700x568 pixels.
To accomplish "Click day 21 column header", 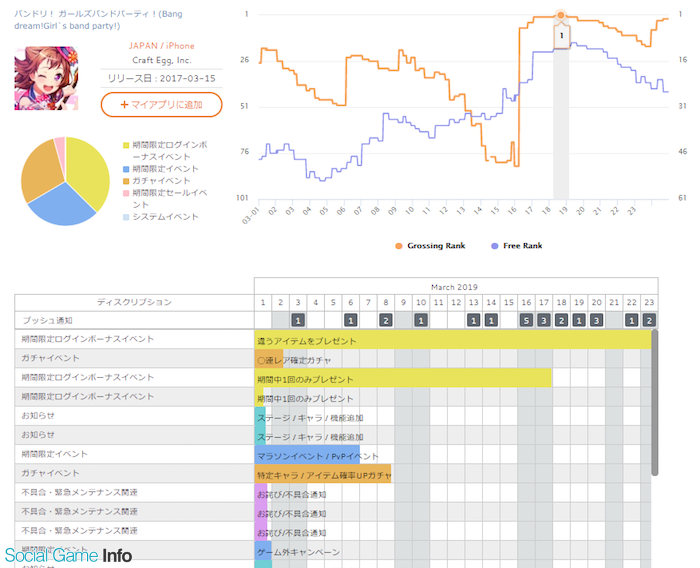I will 614,302.
